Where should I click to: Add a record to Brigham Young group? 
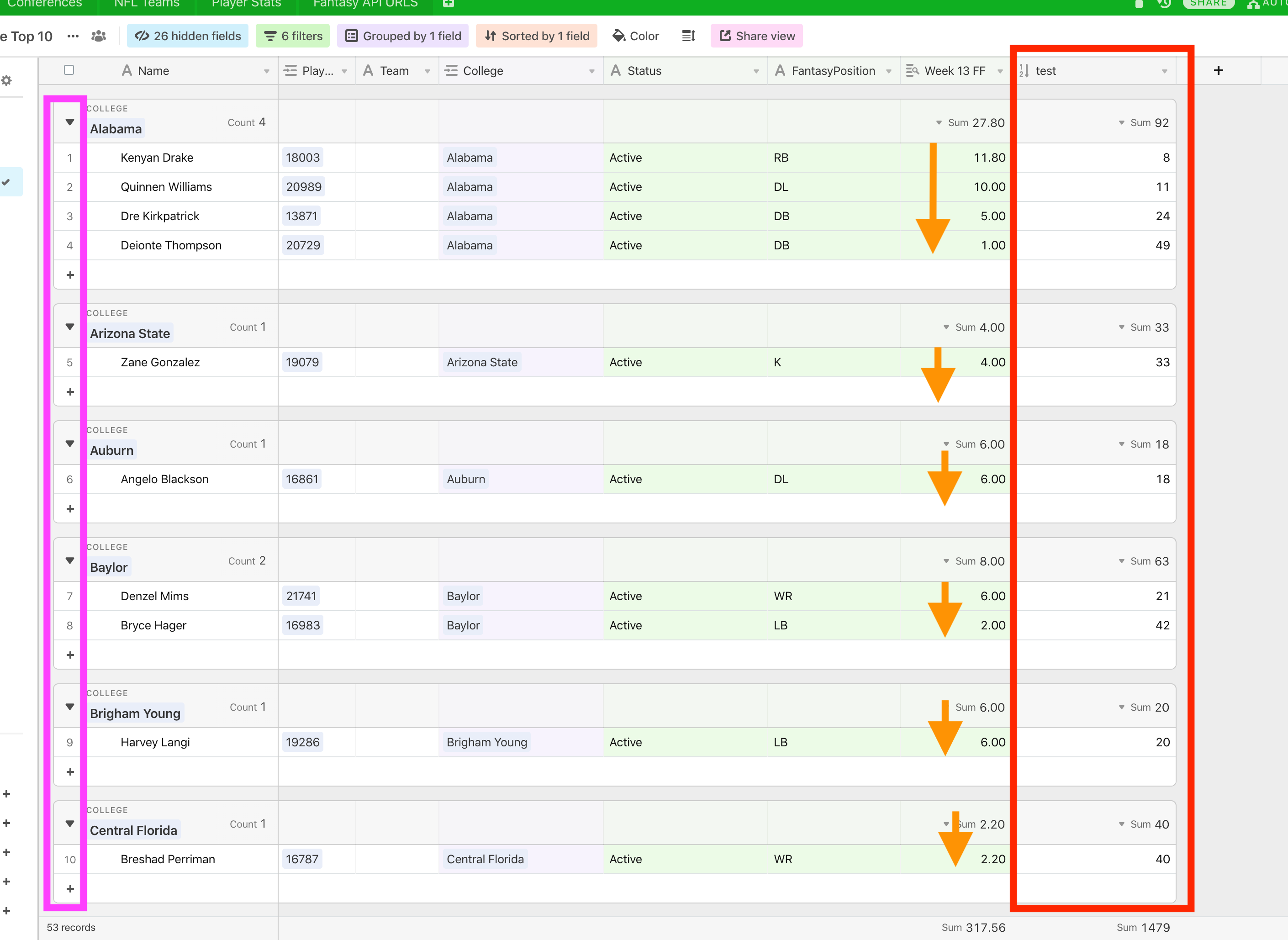tap(70, 771)
